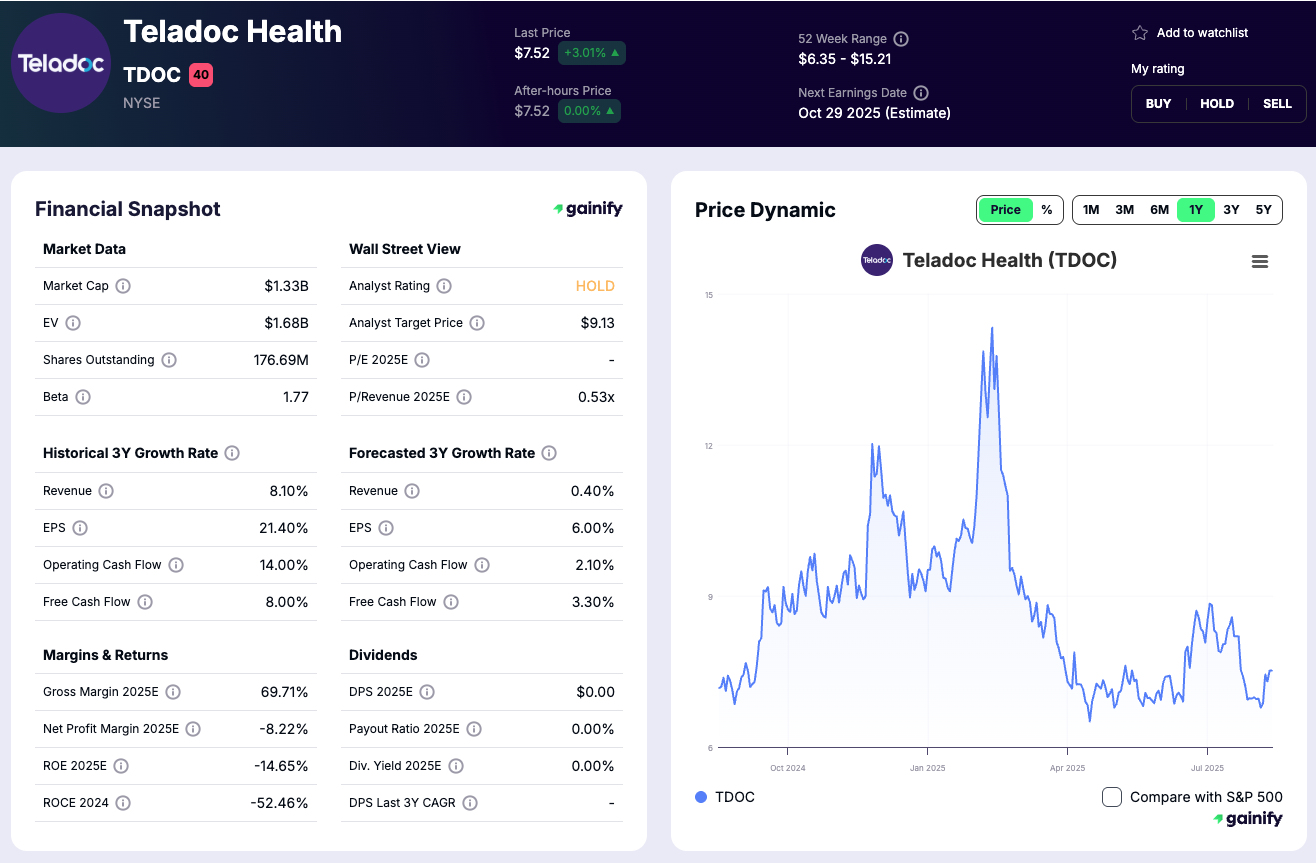Click info icon beside Forecasted 3Y Growth Rate
1316x863 pixels.
click(549, 453)
